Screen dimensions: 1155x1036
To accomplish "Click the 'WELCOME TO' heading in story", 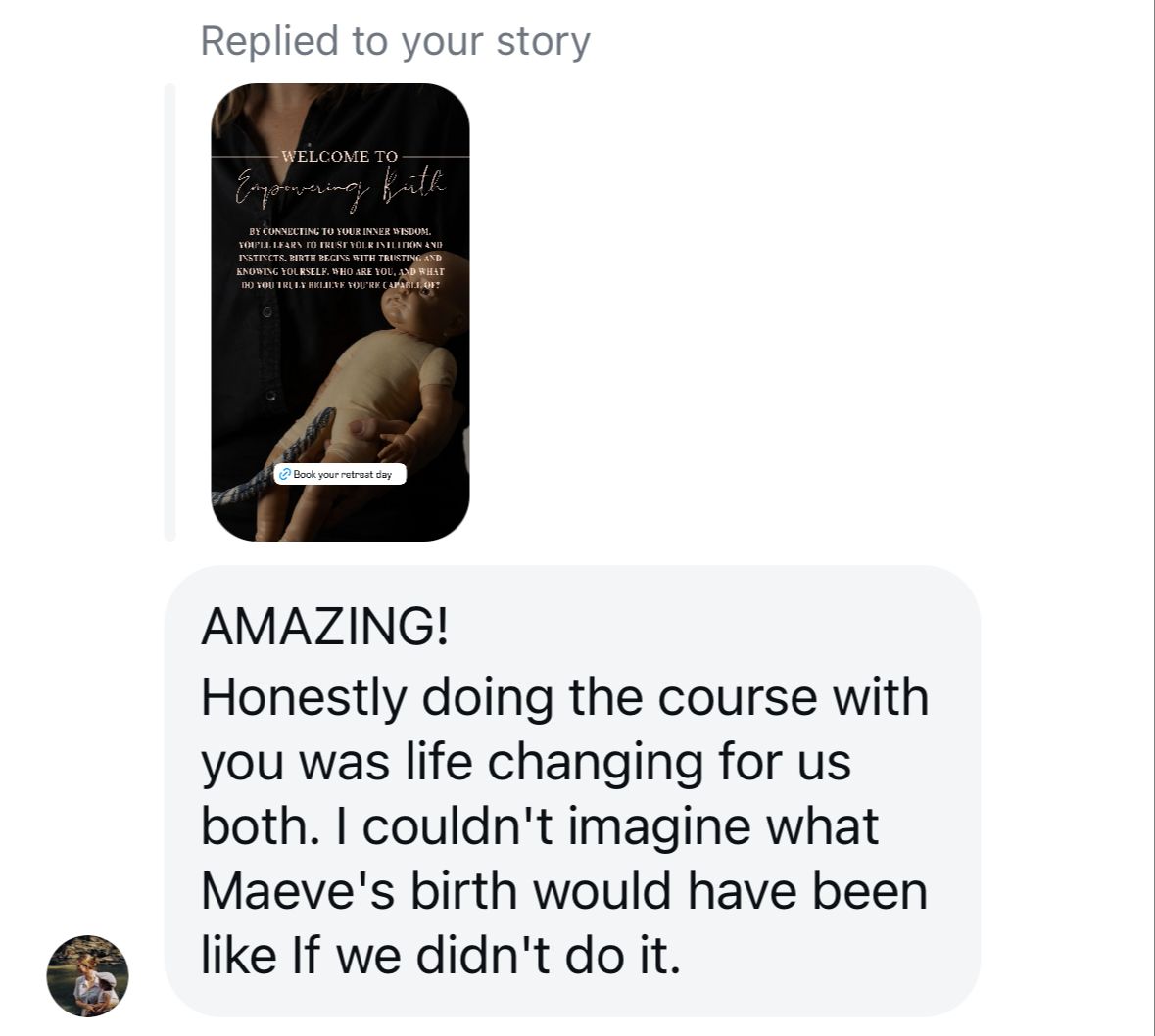I will click(x=340, y=156).
